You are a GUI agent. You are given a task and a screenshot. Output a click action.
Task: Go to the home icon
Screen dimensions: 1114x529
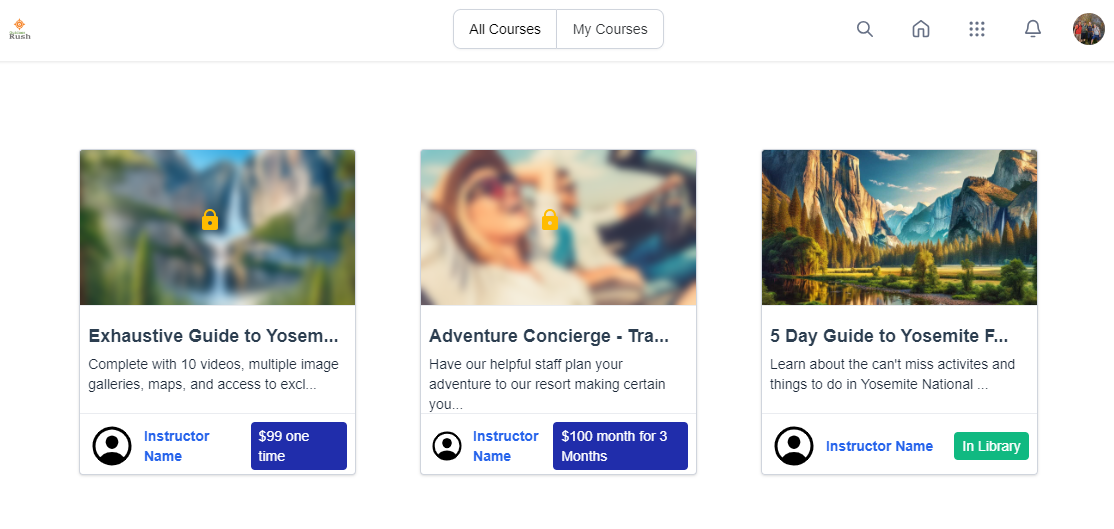(x=921, y=29)
